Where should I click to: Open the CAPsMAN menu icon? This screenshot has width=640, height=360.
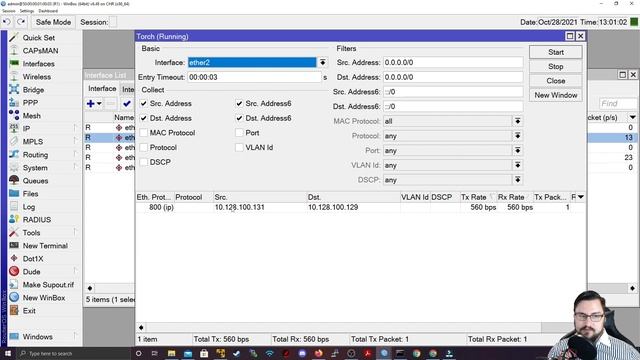coord(14,51)
